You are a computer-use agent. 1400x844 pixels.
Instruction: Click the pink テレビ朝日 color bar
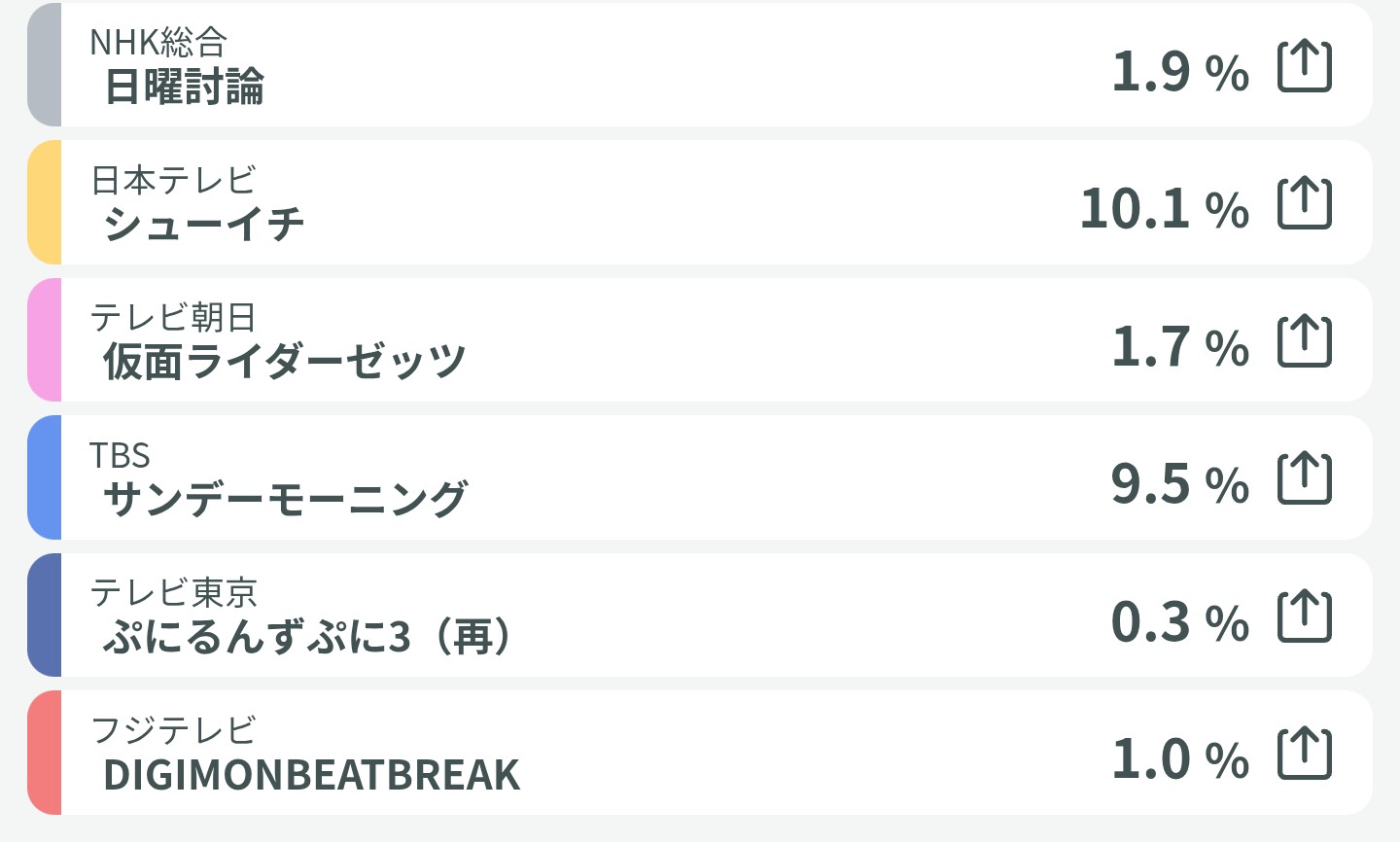pos(45,340)
